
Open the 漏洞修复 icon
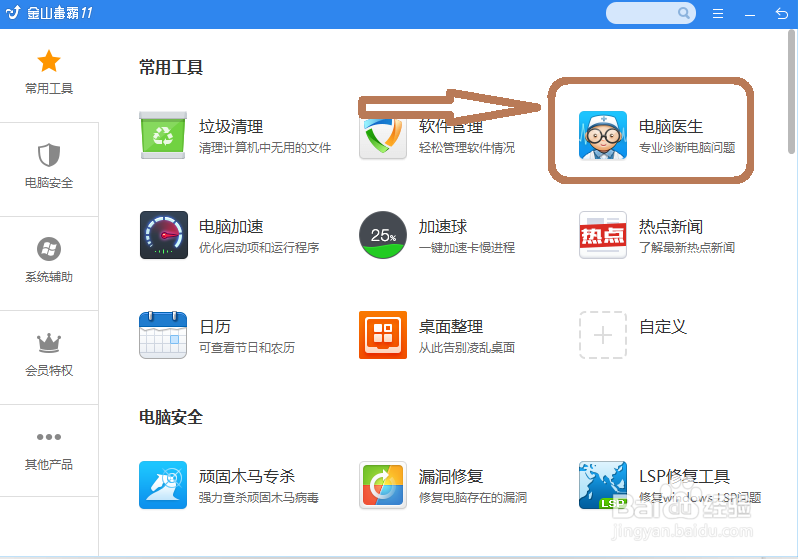383,485
